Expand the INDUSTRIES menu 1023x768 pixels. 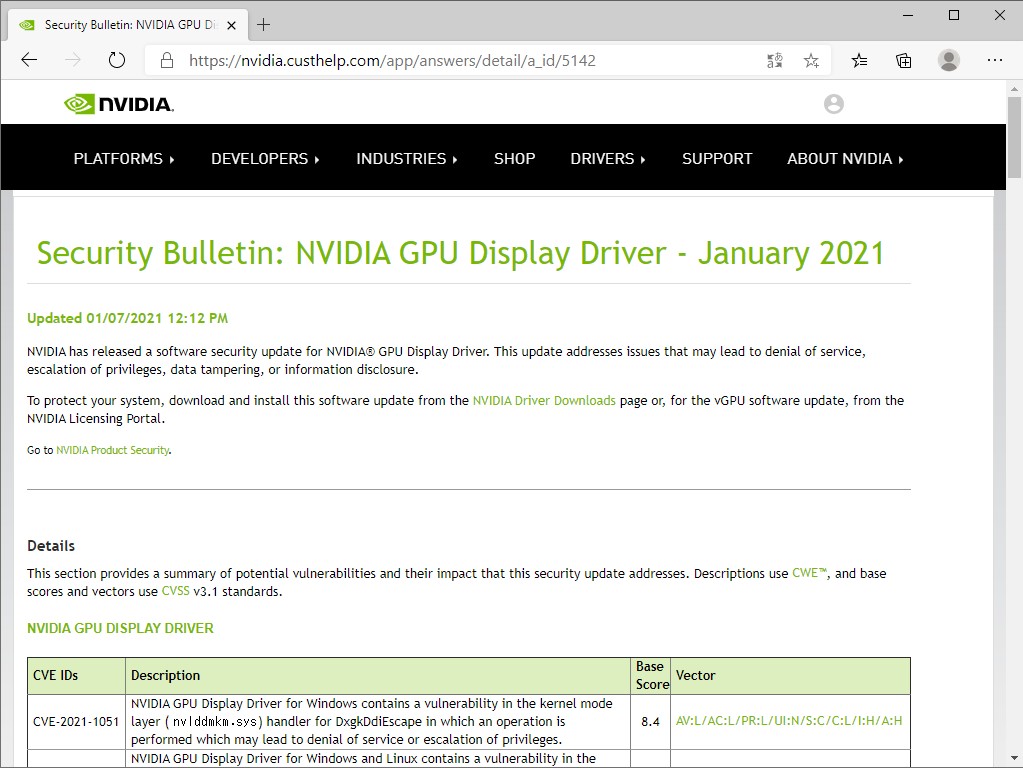point(406,159)
